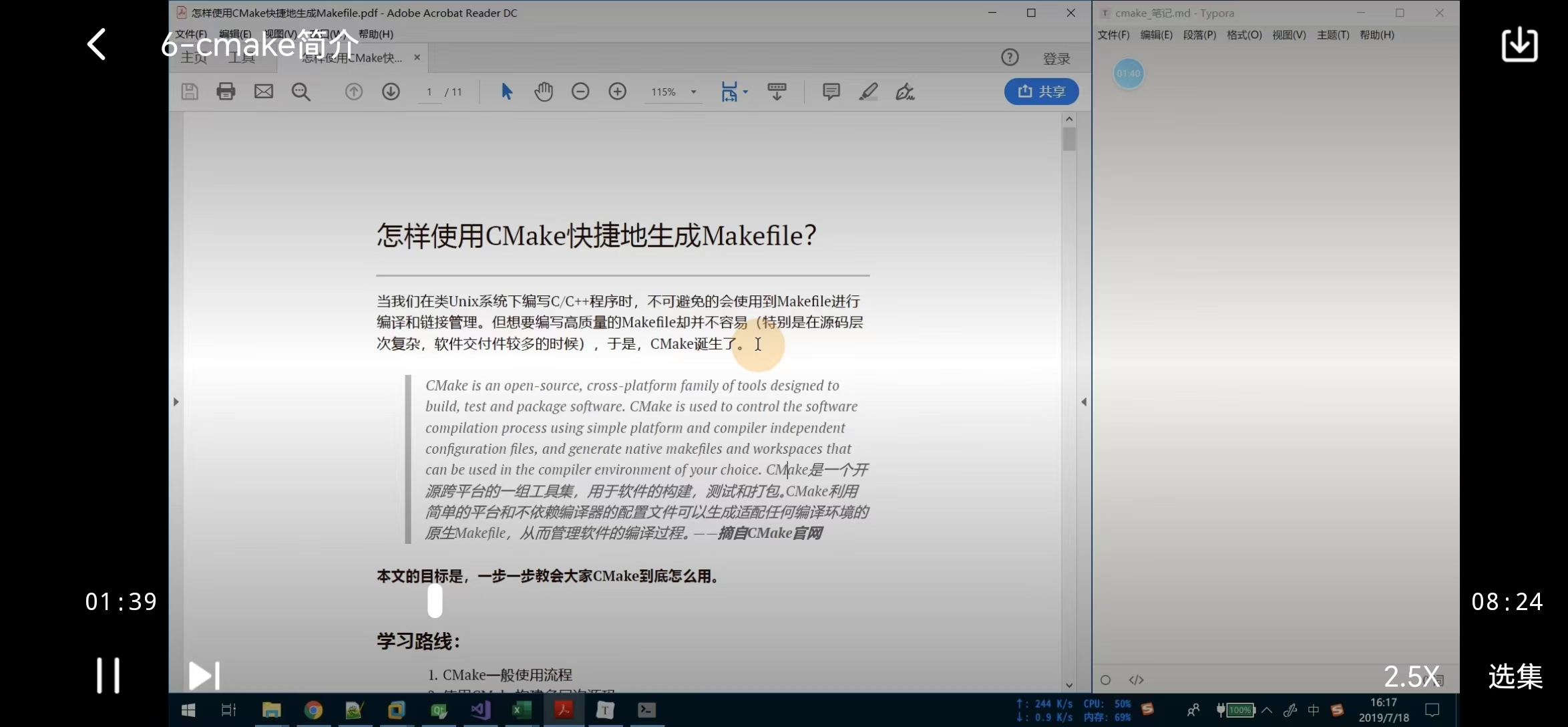
Task: Tap the back arrow of the video player
Action: pos(97,44)
